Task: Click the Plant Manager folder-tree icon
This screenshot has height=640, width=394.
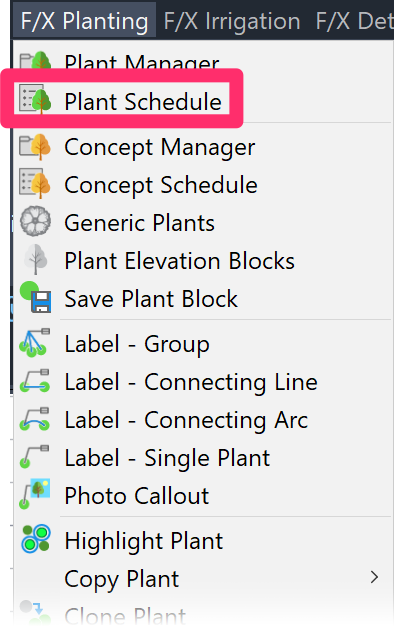Action: (x=36, y=61)
